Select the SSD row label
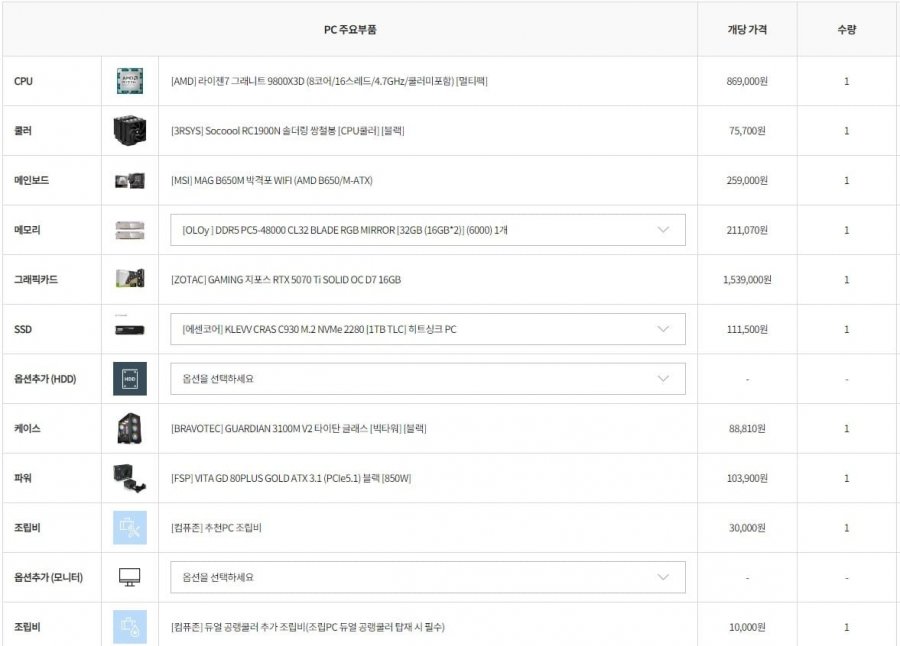This screenshot has width=900, height=646. point(23,329)
